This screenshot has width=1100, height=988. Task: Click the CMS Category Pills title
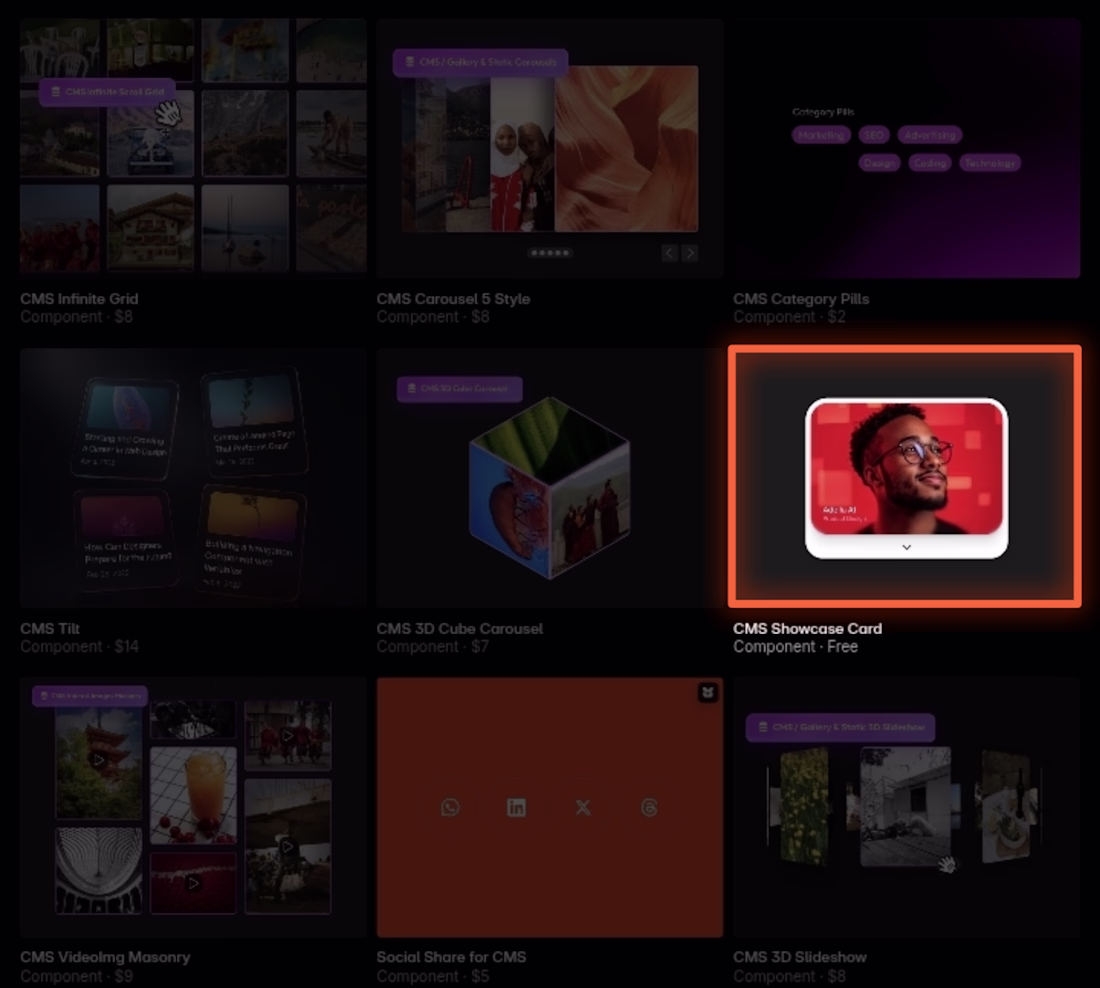click(801, 299)
